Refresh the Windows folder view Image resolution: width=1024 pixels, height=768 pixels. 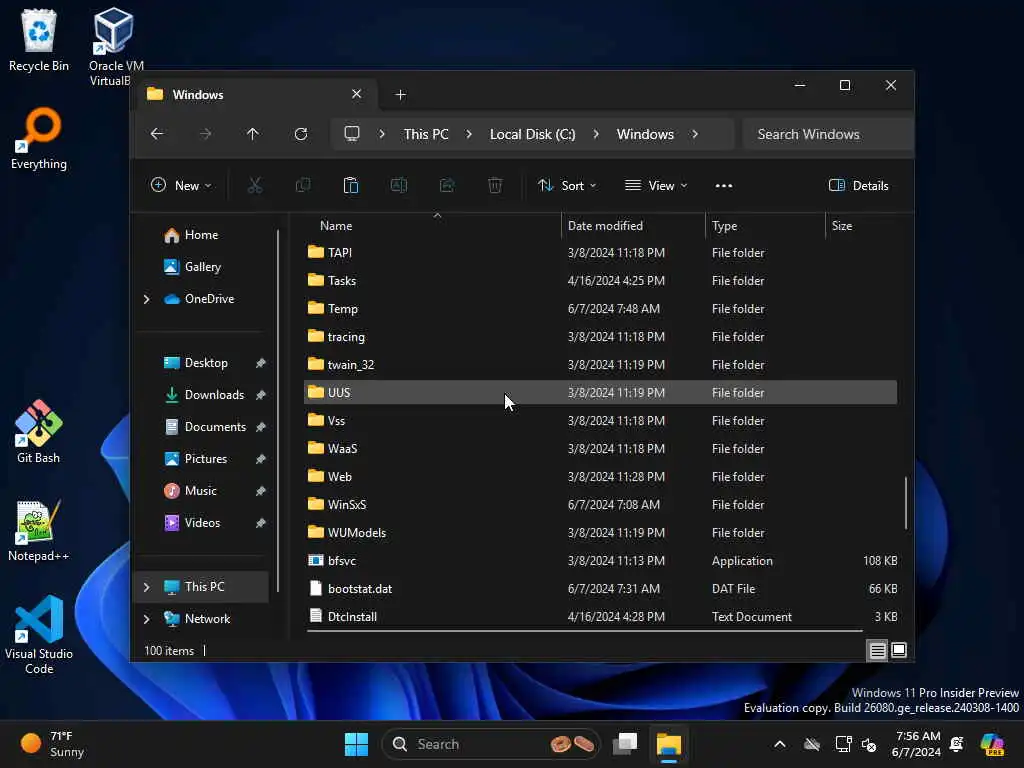pos(301,134)
